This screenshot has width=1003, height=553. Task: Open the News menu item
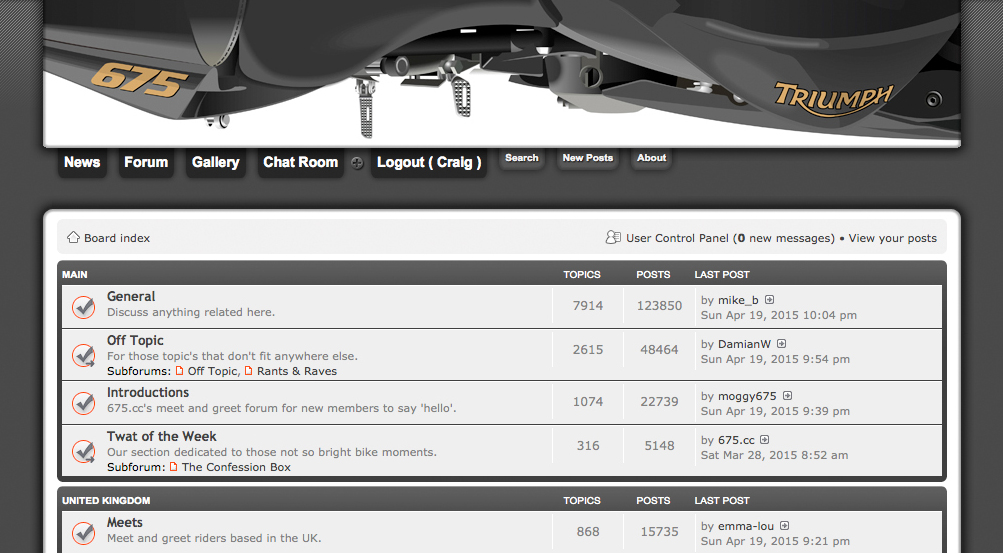[x=82, y=162]
